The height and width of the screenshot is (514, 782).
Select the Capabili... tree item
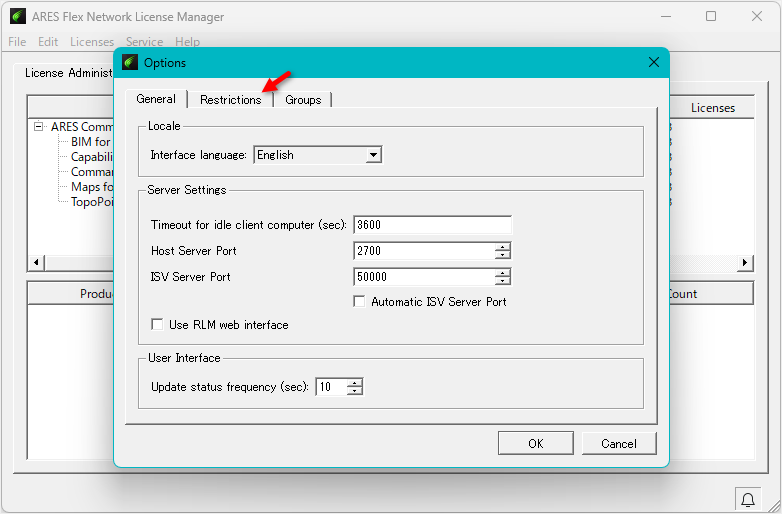92,157
